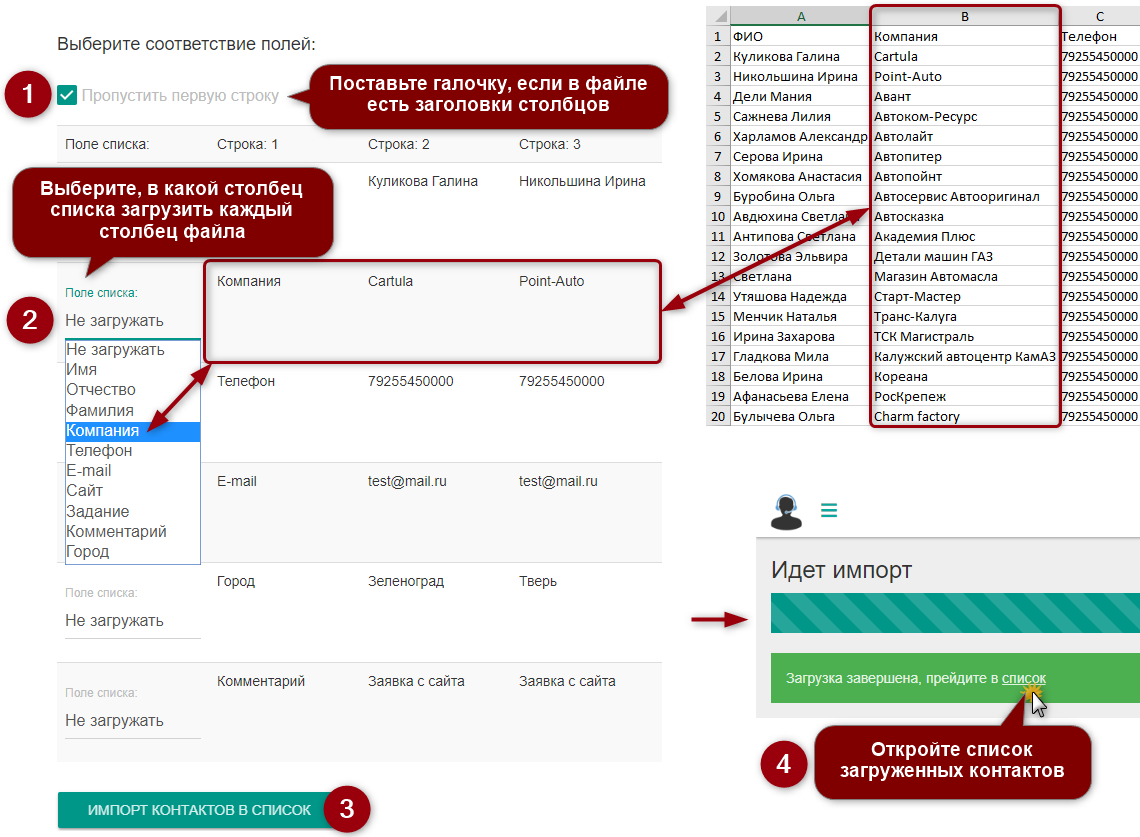1140x837 pixels.
Task: Click the import progress bar
Action: pyautogui.click(x=955, y=613)
